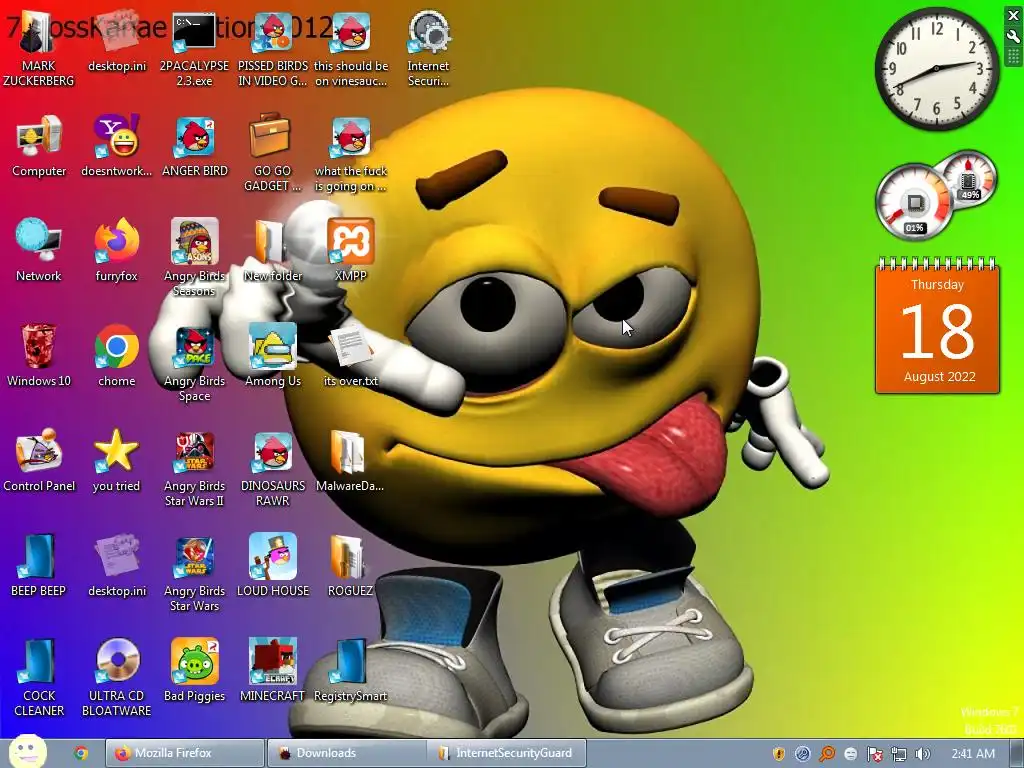The image size is (1024, 768).
Task: Launch the XMPP shortcut icon
Action: 351,251
